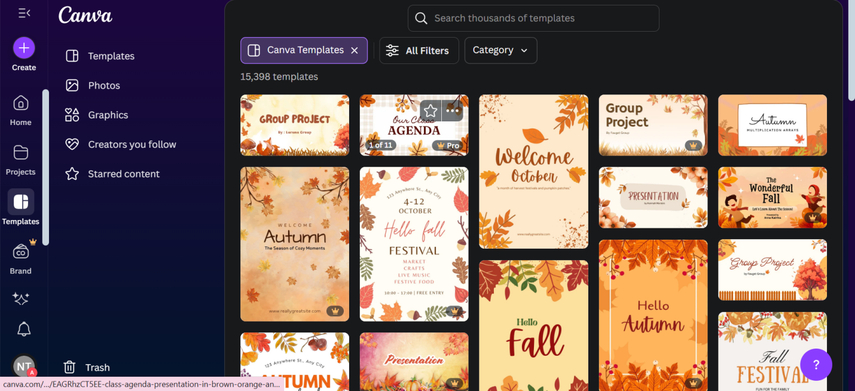This screenshot has width=855, height=391.
Task: Open the Hello Autumn template
Action: coord(653,315)
